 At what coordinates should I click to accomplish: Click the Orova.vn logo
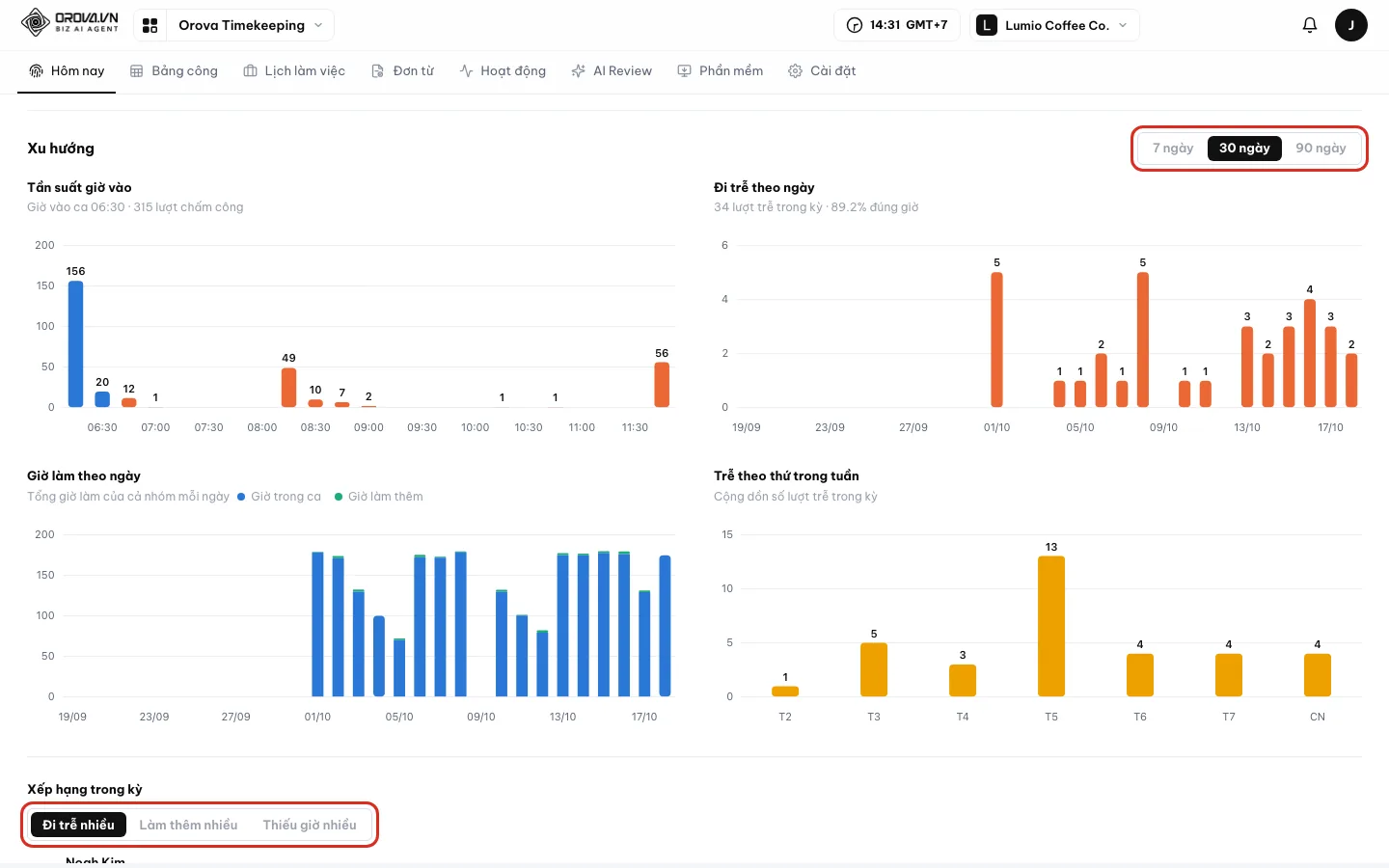[x=69, y=22]
